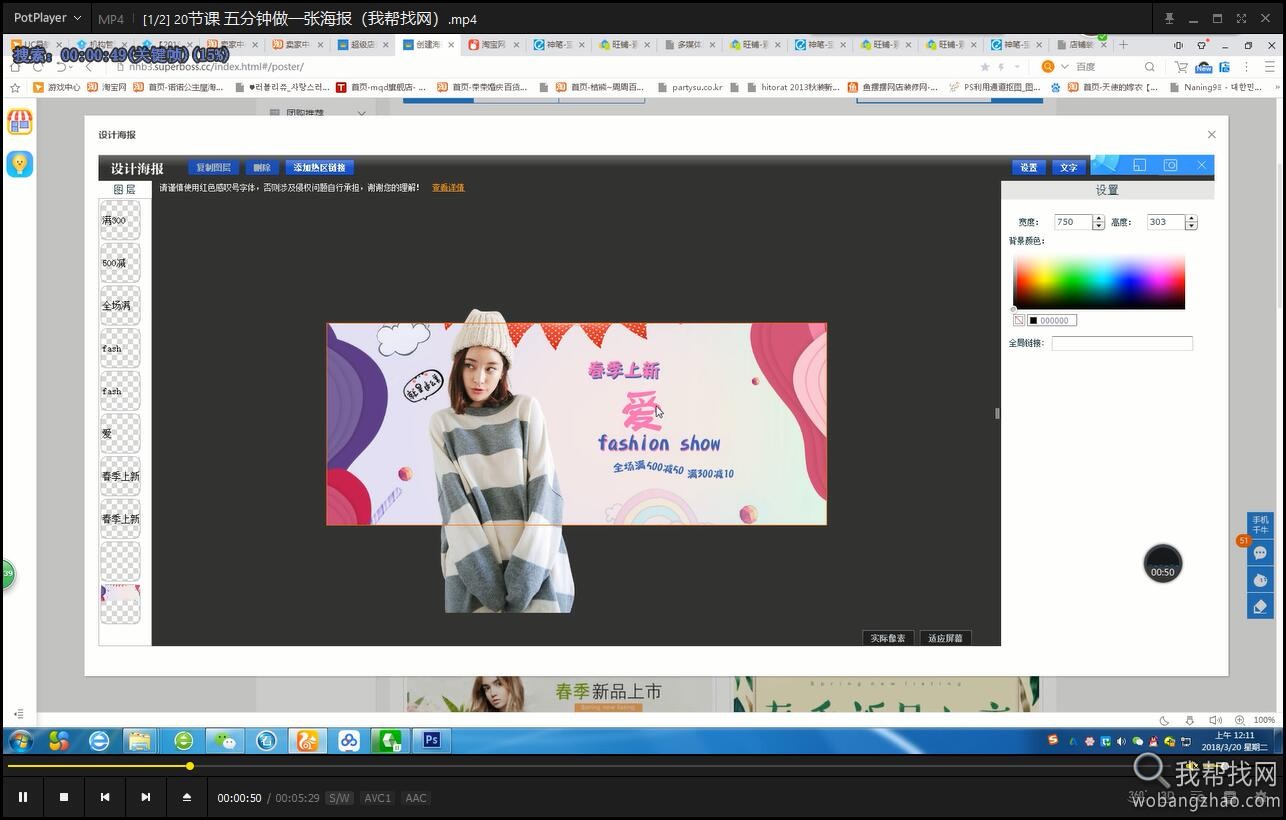Click the transparent no-color swatch
This screenshot has width=1286, height=820.
tap(1018, 321)
